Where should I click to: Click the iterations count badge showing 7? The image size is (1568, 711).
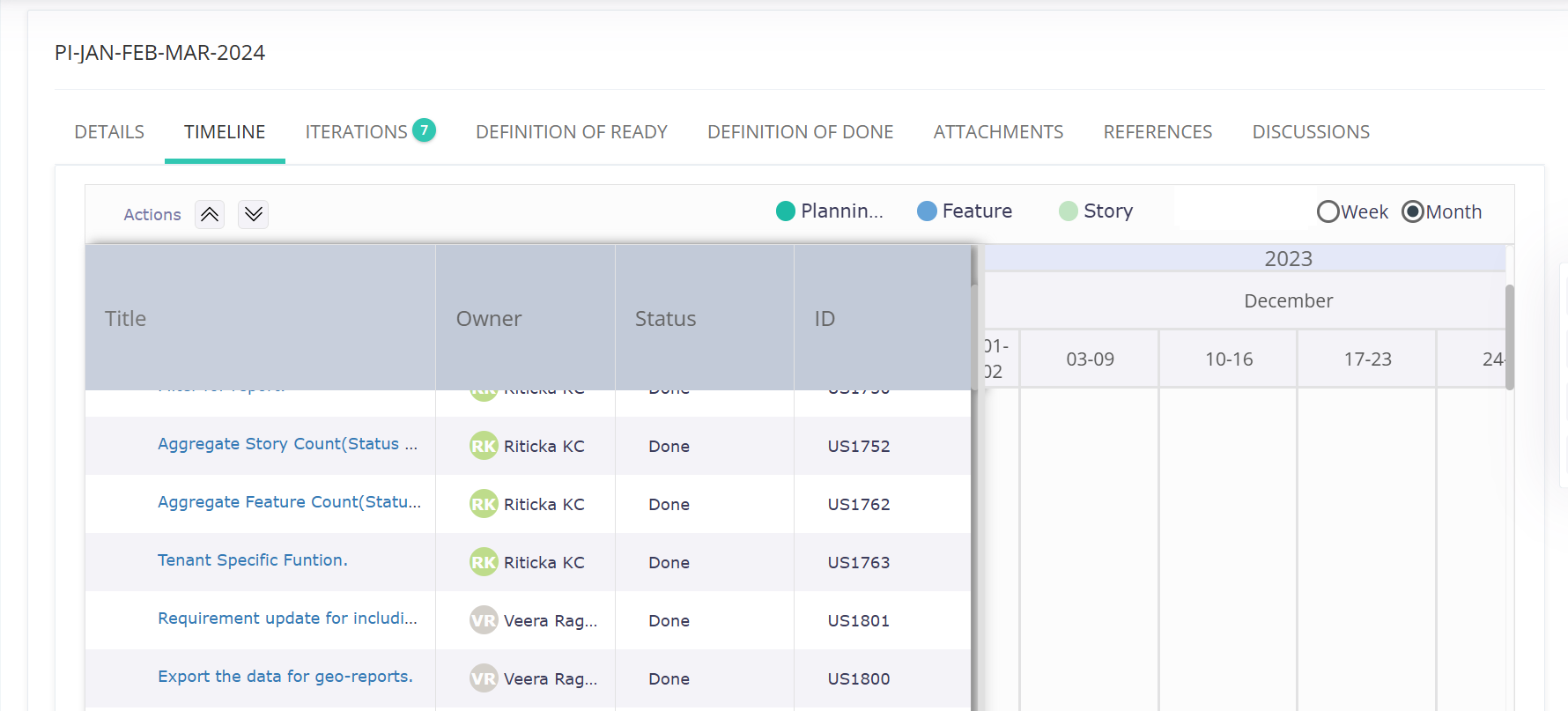click(424, 130)
